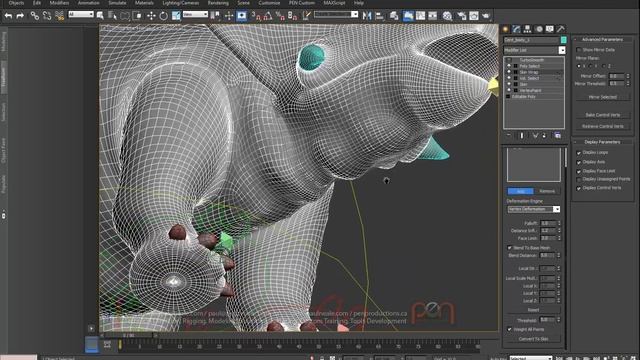The image size is (640, 360).
Task: Enable Display Unassigned Points
Action: [x=579, y=180]
